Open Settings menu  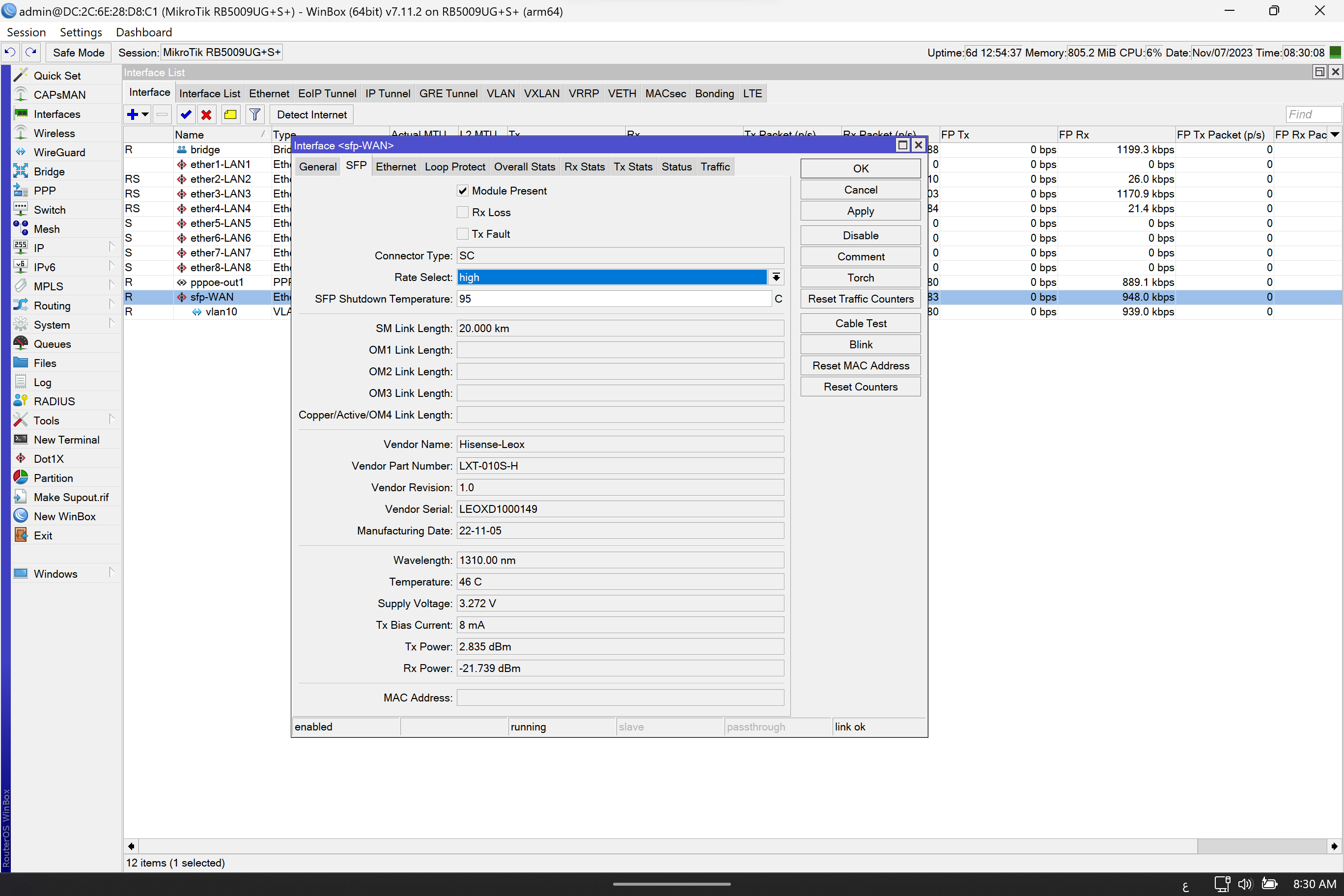pyautogui.click(x=81, y=32)
